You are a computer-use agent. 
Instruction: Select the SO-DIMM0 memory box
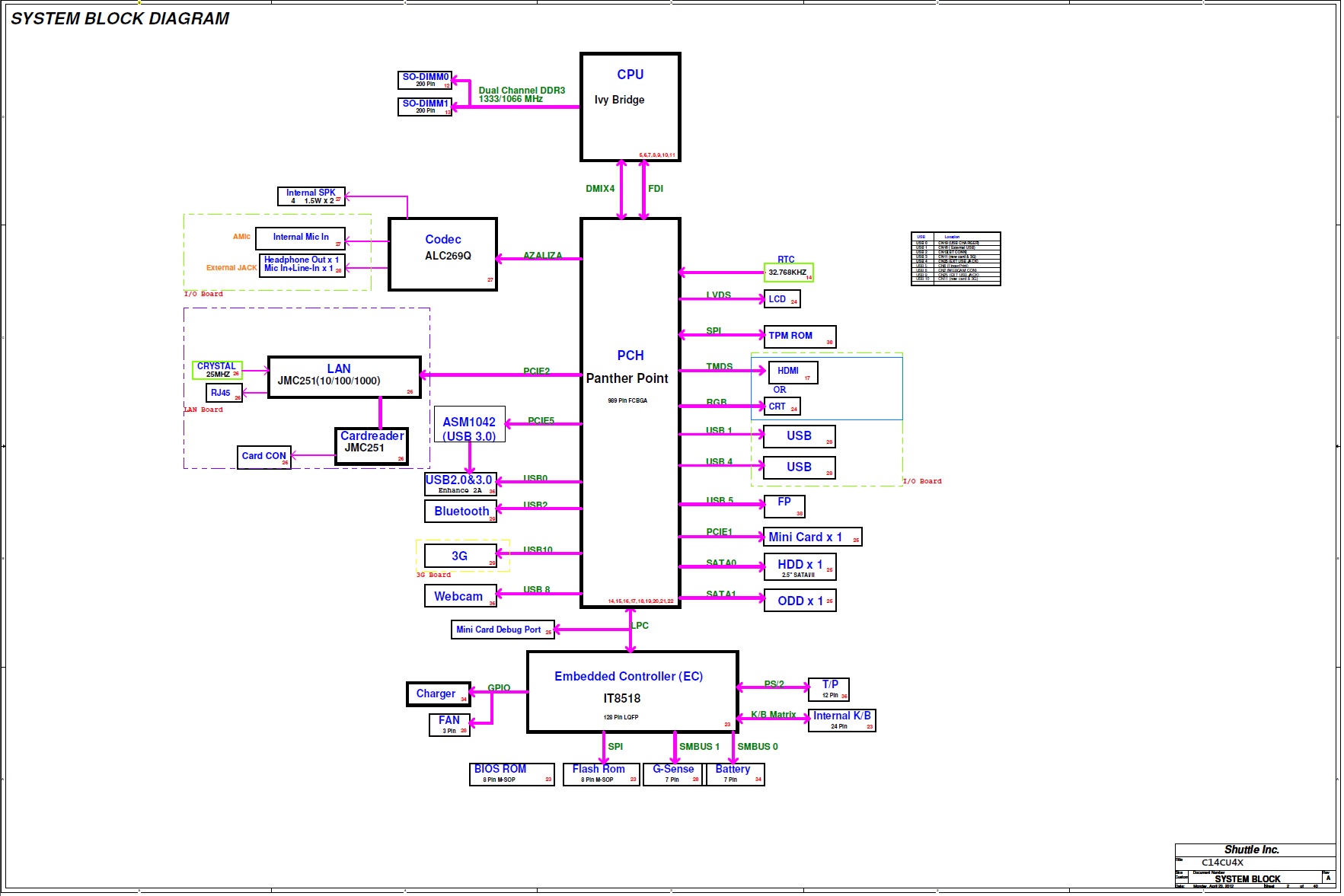[425, 80]
